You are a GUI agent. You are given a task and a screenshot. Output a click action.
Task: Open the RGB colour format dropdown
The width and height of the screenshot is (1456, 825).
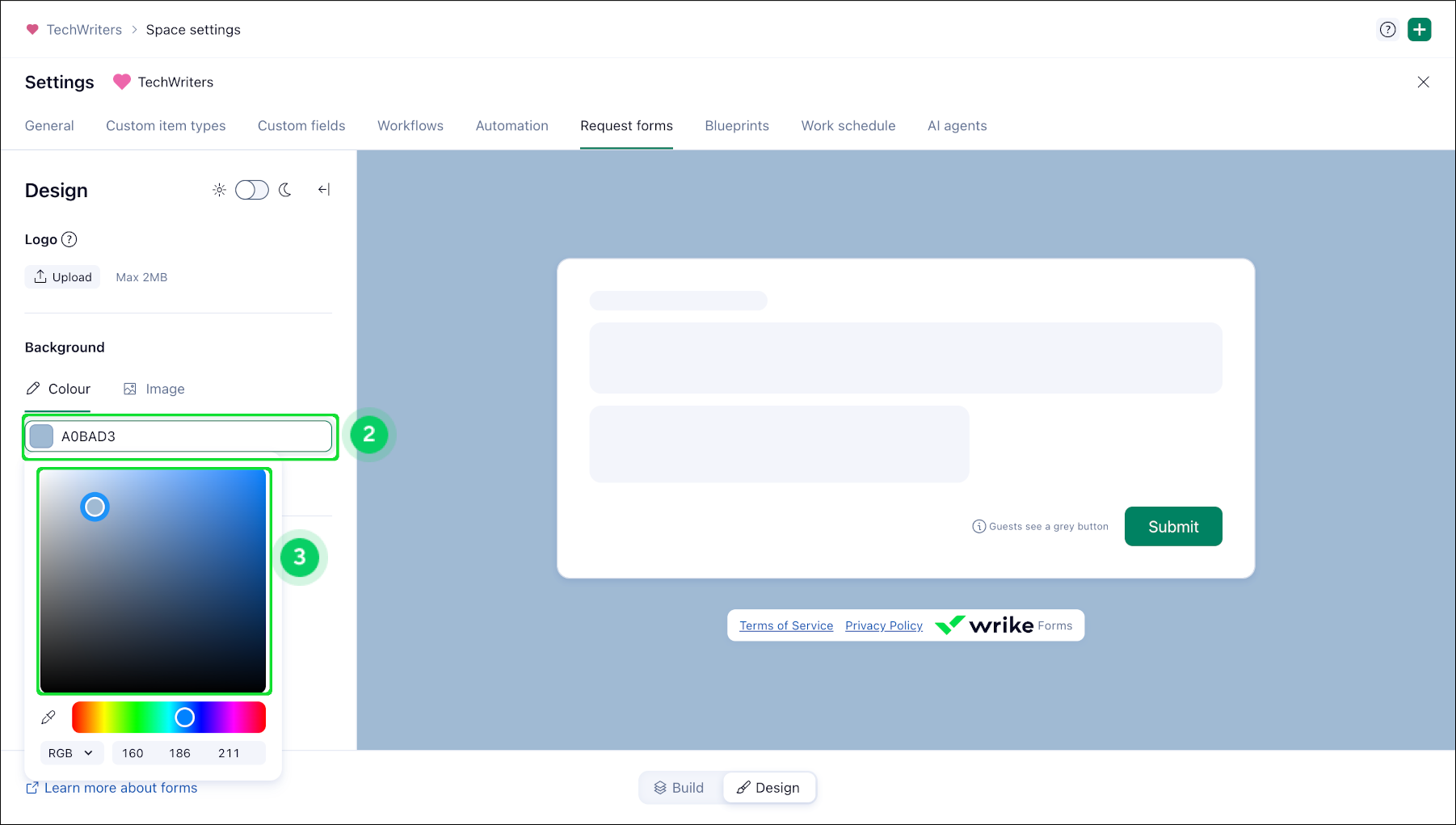coord(72,753)
